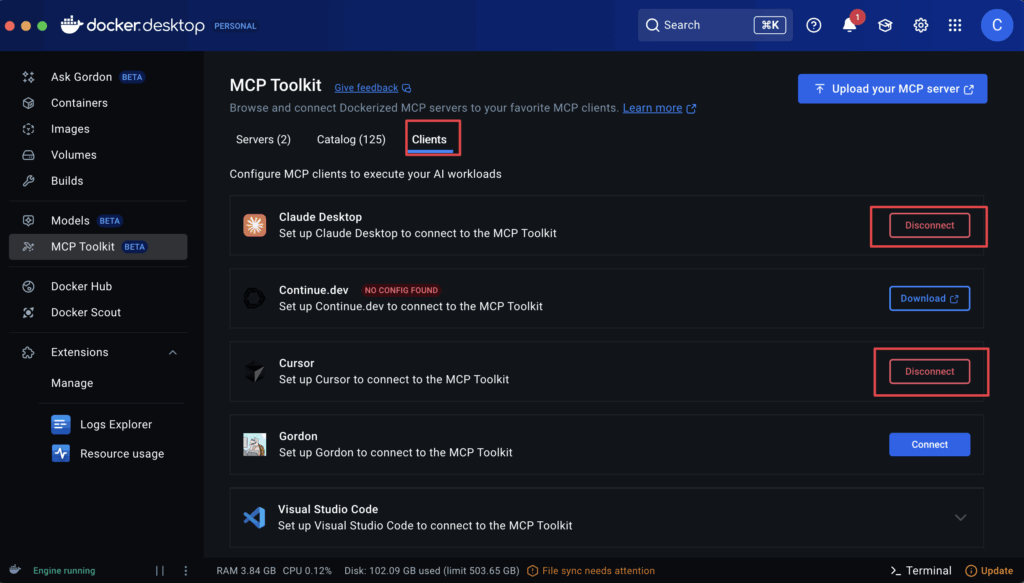
Task: Click the MCP Toolkit sidebar icon
Action: (x=28, y=247)
